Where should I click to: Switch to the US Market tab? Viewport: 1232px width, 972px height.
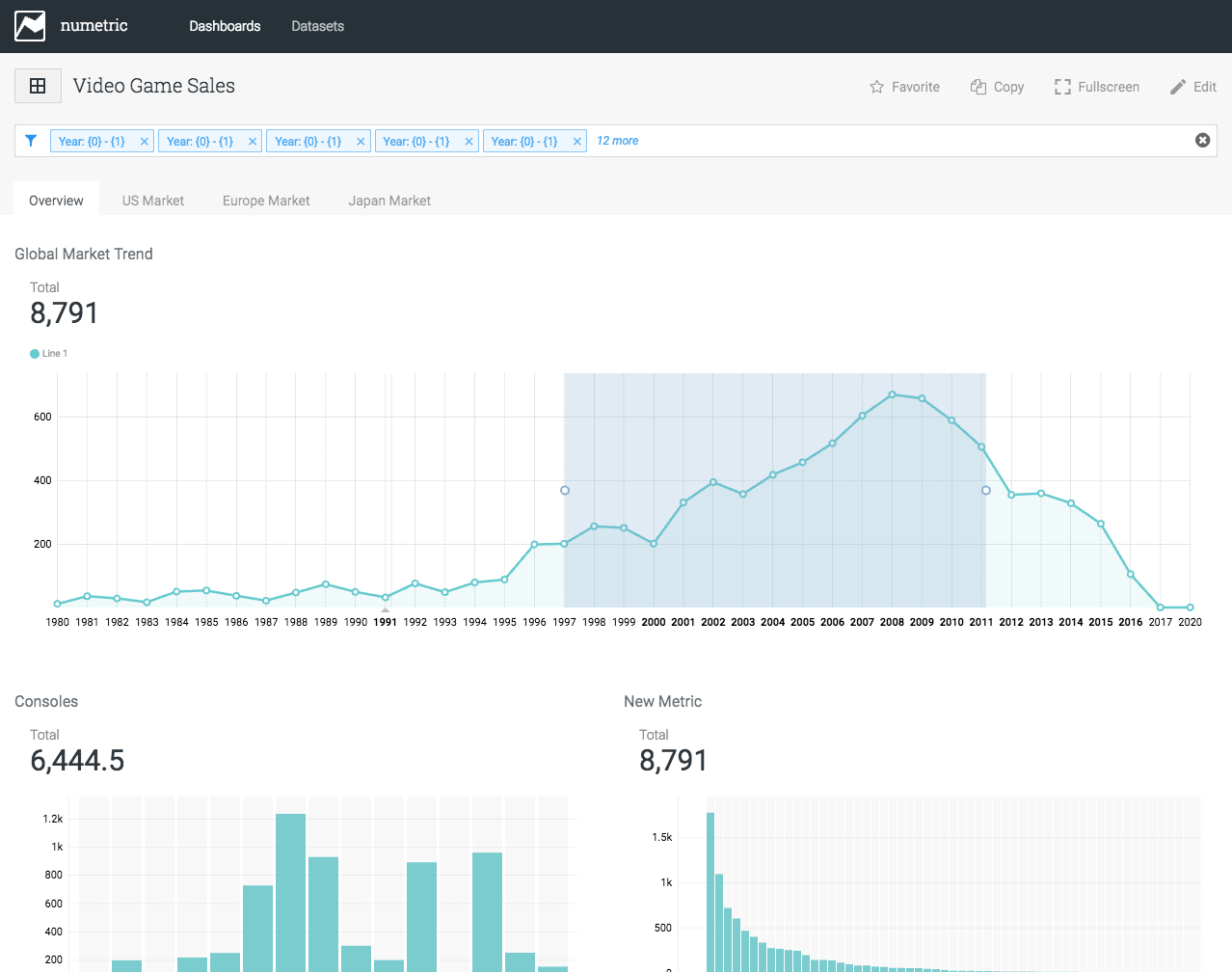point(153,201)
